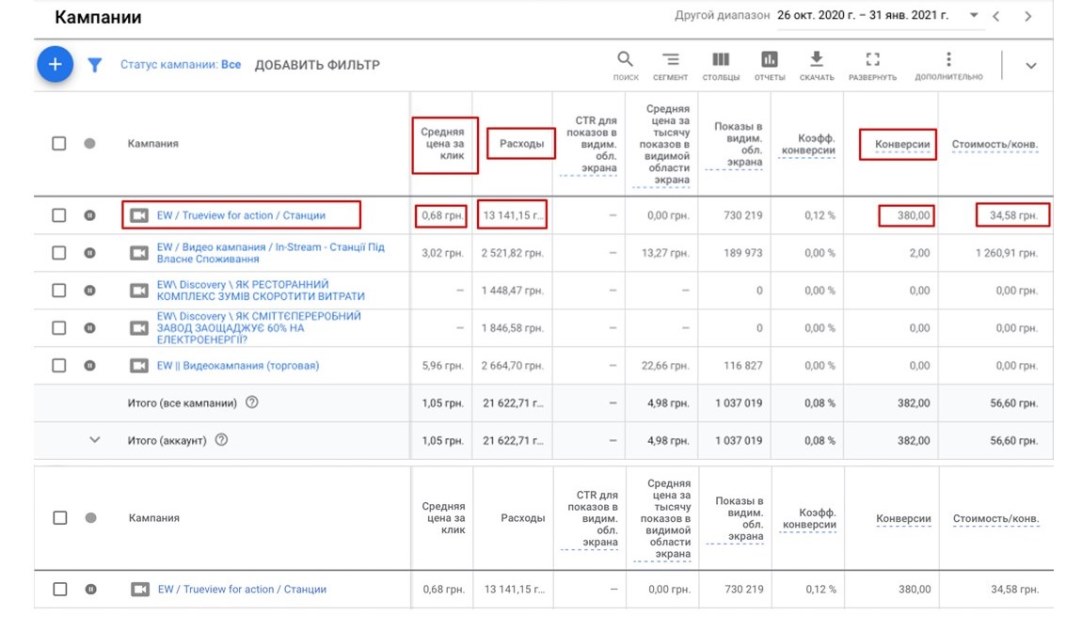Click the Статус кампании: Все filter
The image size is (1082, 631).
pos(180,64)
